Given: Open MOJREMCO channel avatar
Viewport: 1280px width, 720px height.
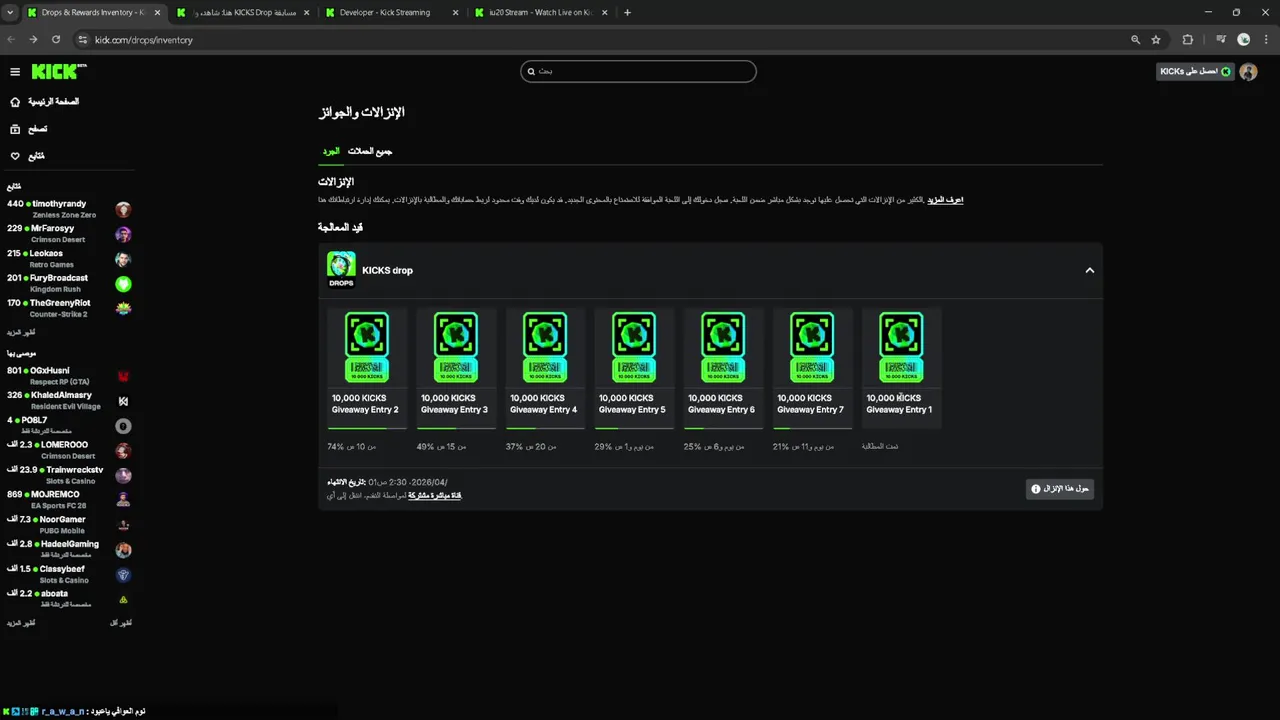Looking at the screenshot, I should pos(123,500).
